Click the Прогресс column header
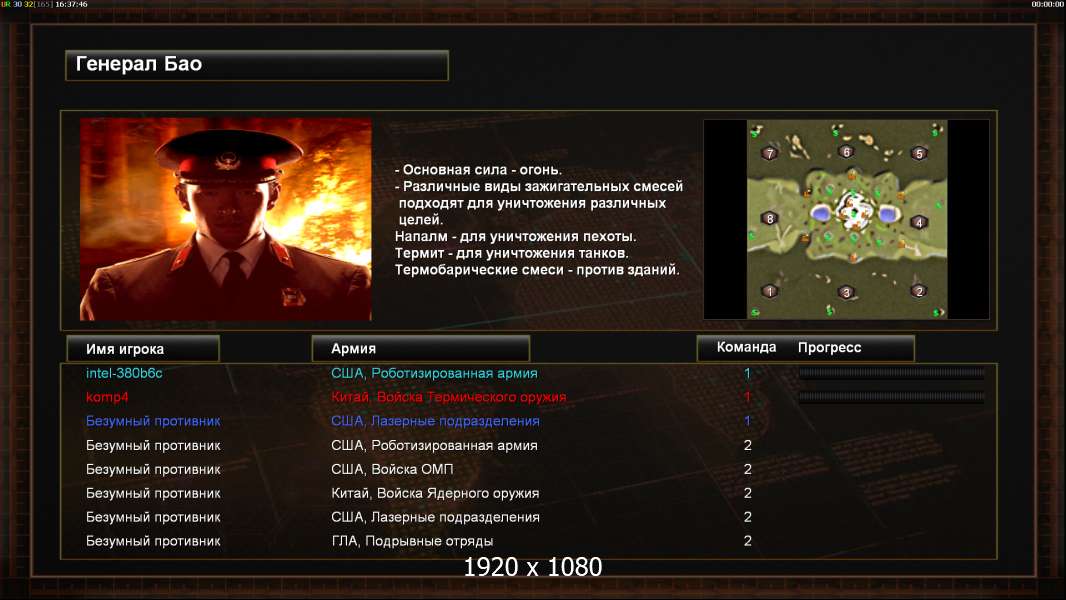Viewport: 1066px width, 600px height. point(829,347)
